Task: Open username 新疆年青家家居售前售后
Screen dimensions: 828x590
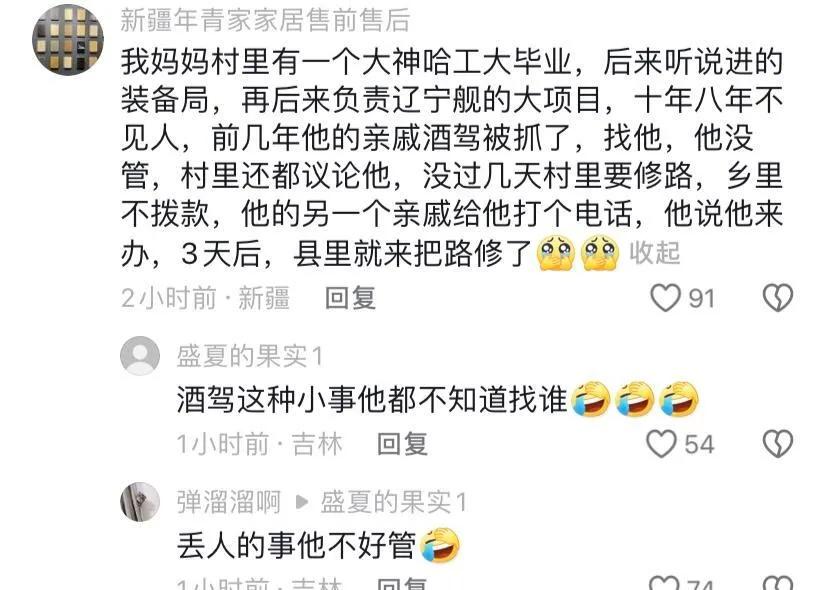Action: 265,21
